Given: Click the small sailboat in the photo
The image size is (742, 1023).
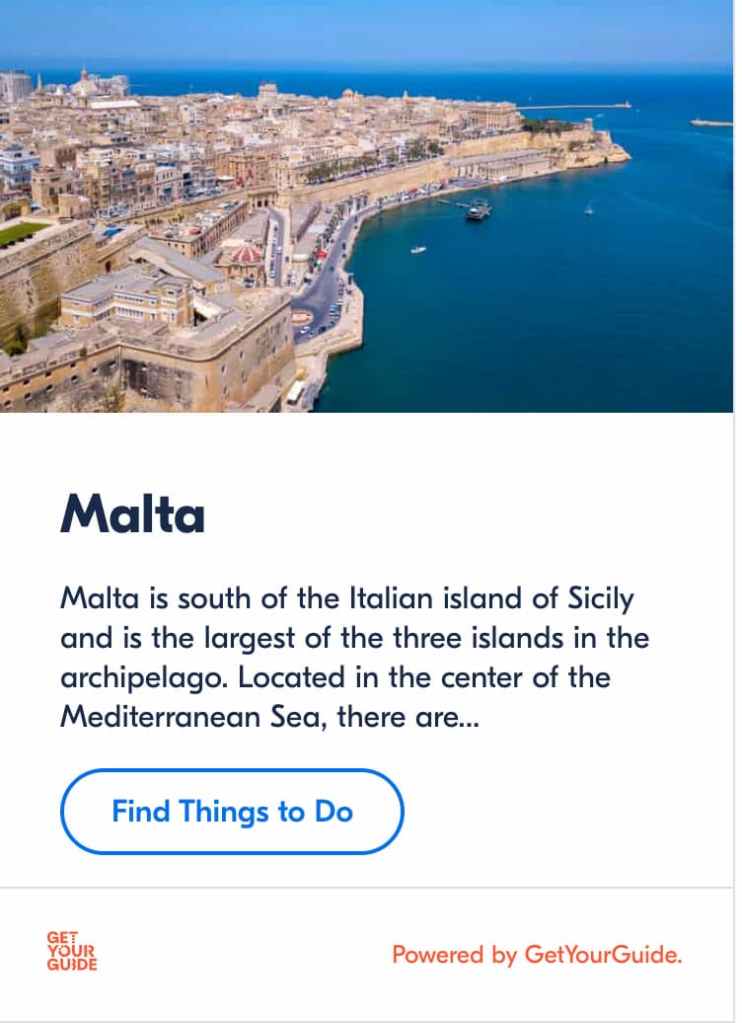Looking at the screenshot, I should click(588, 208).
